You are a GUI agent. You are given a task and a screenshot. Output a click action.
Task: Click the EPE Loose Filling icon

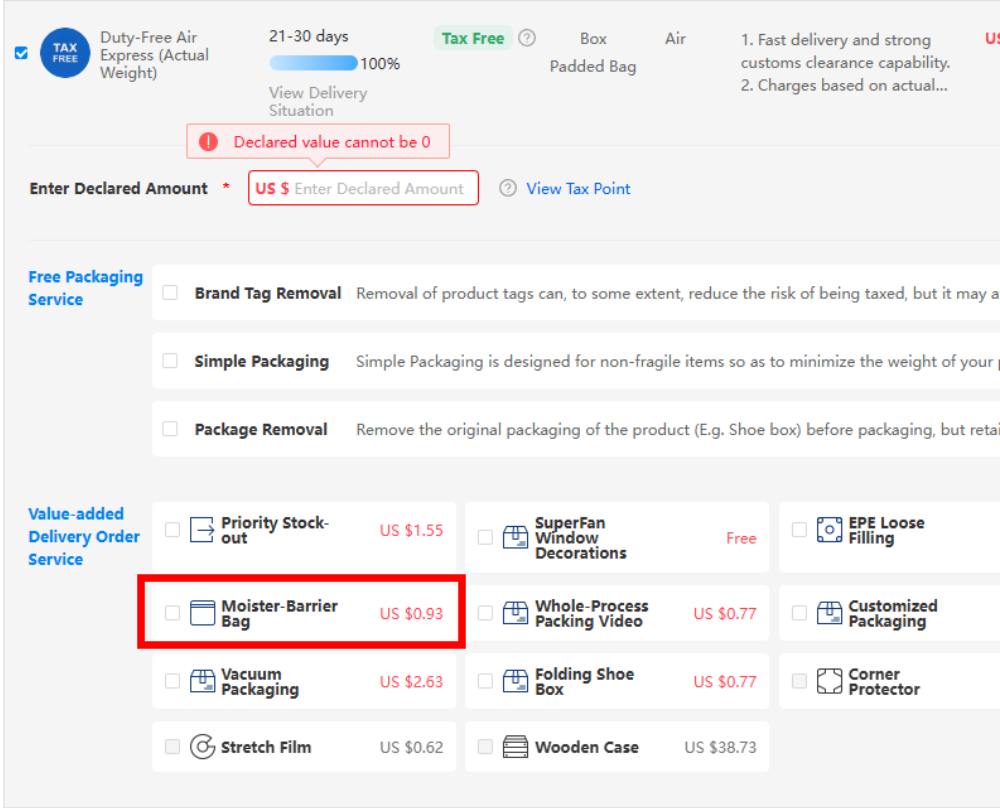point(829,530)
